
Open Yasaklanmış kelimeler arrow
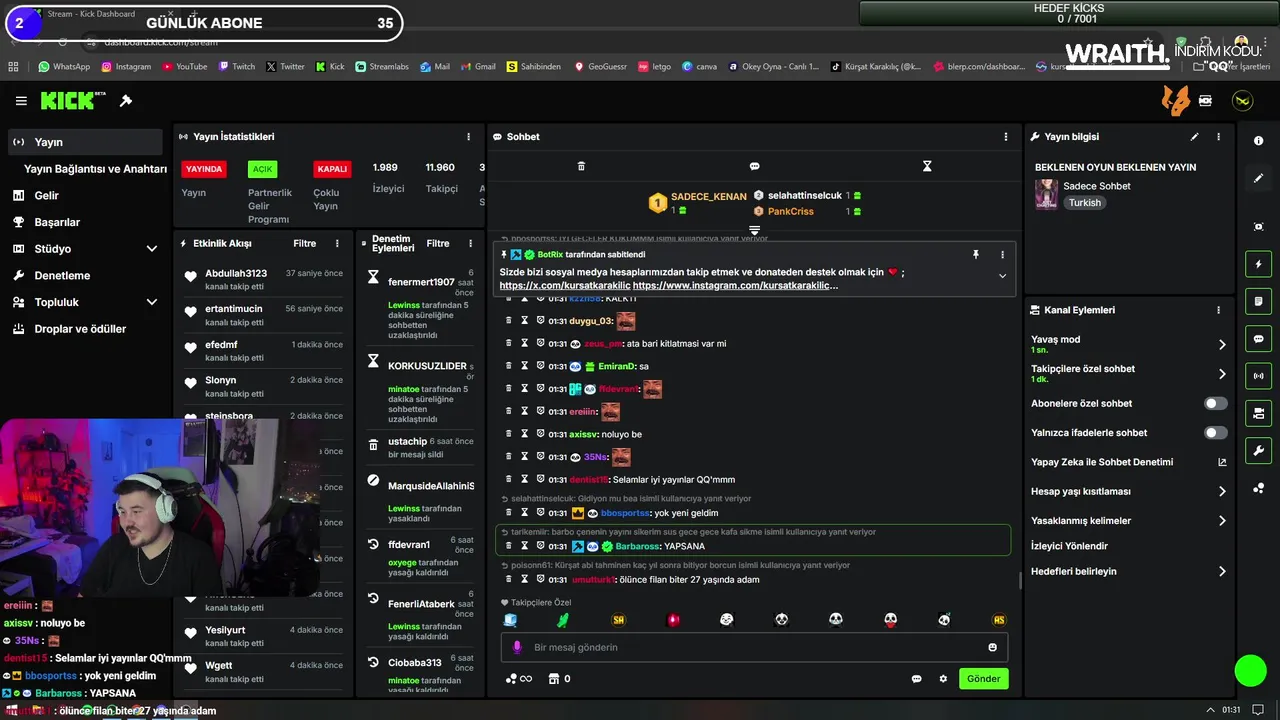[x=1222, y=520]
